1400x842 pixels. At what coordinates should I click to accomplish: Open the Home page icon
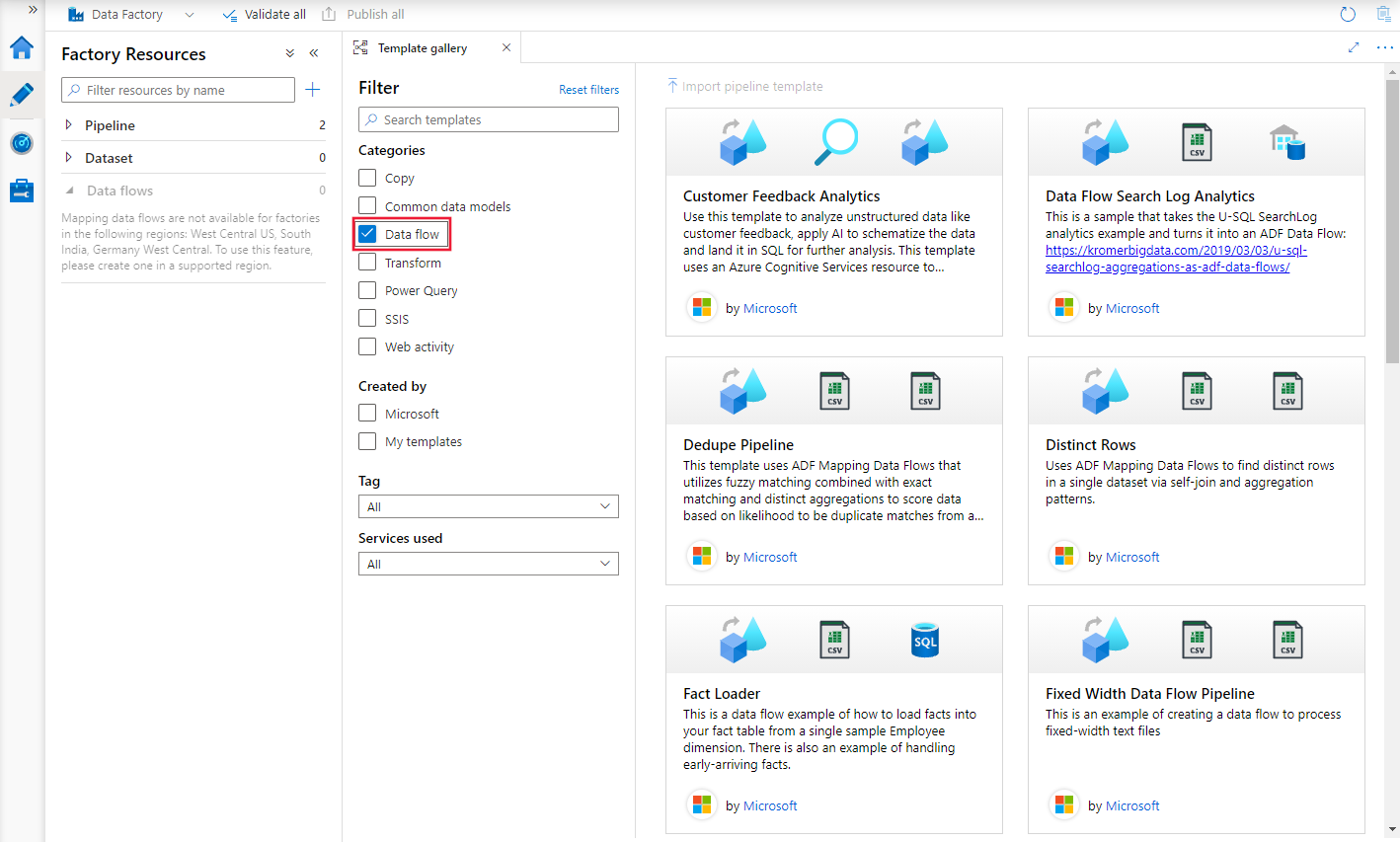(21, 46)
